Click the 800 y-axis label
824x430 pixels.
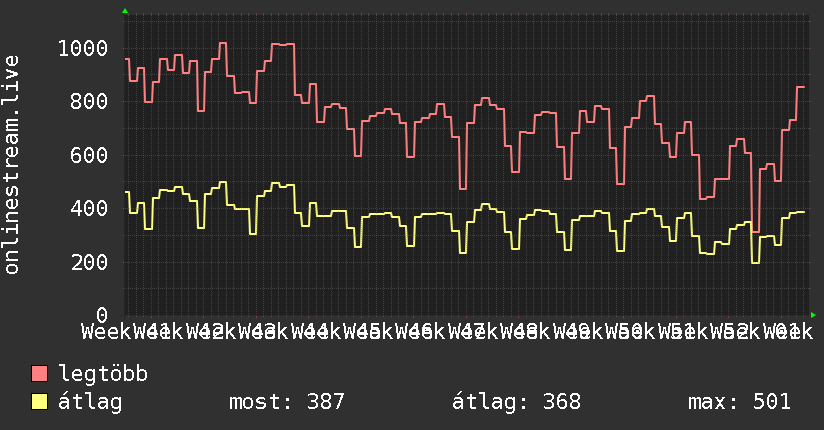pos(89,101)
